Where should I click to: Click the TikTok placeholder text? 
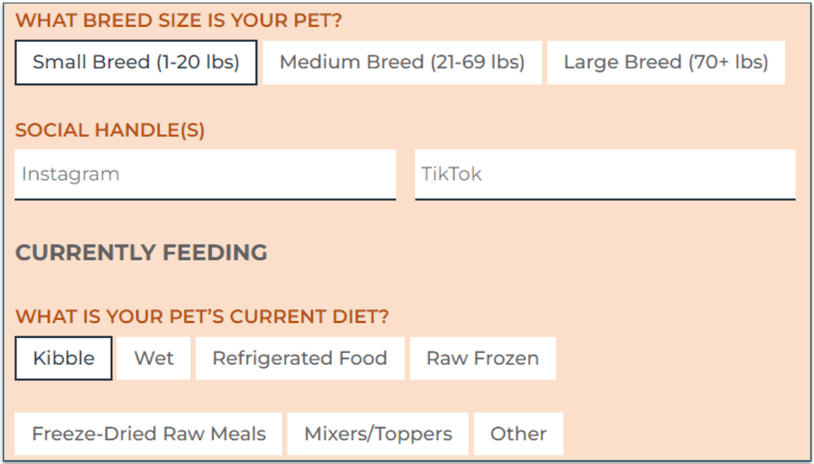click(451, 174)
